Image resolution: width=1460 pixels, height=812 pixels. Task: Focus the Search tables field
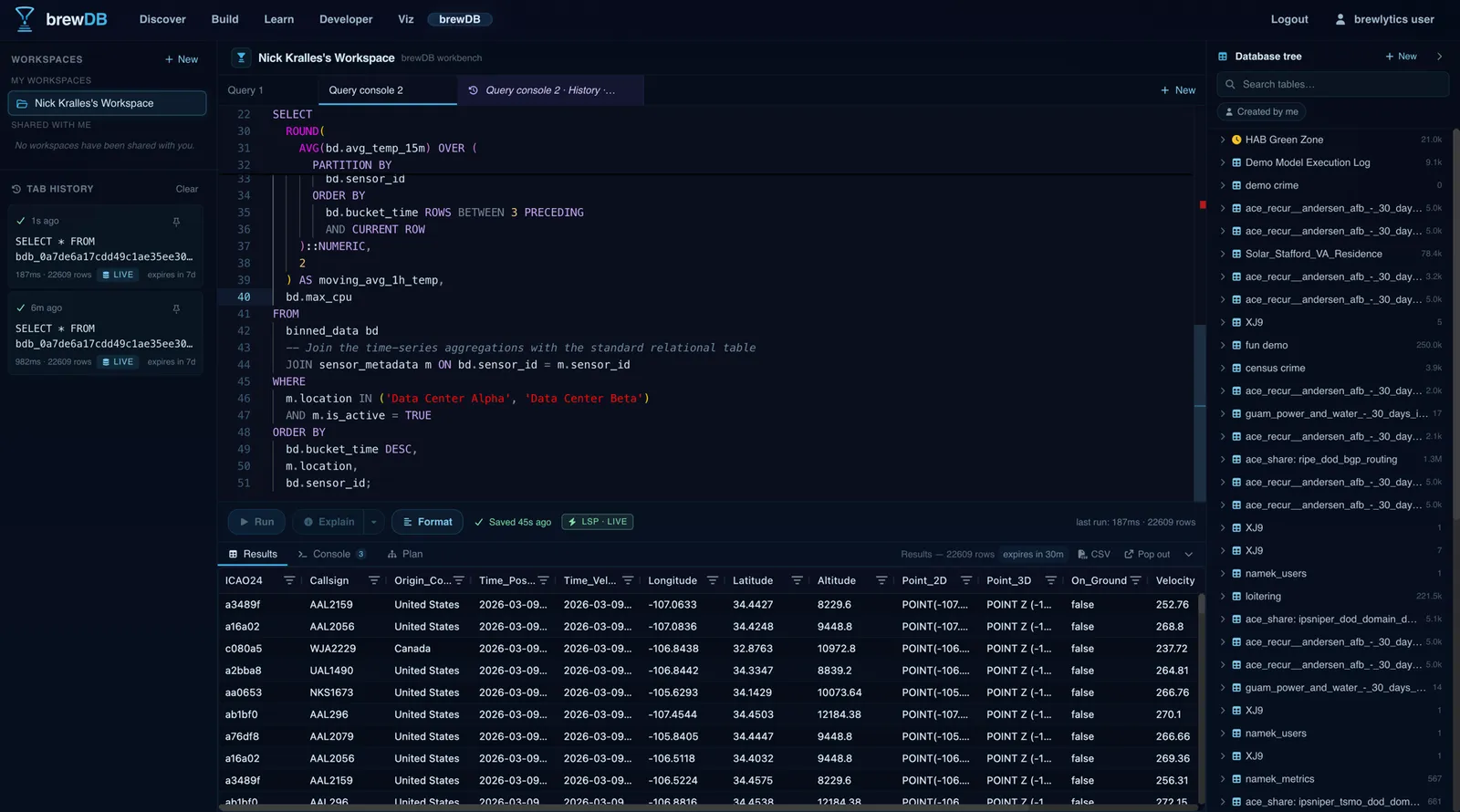1332,84
